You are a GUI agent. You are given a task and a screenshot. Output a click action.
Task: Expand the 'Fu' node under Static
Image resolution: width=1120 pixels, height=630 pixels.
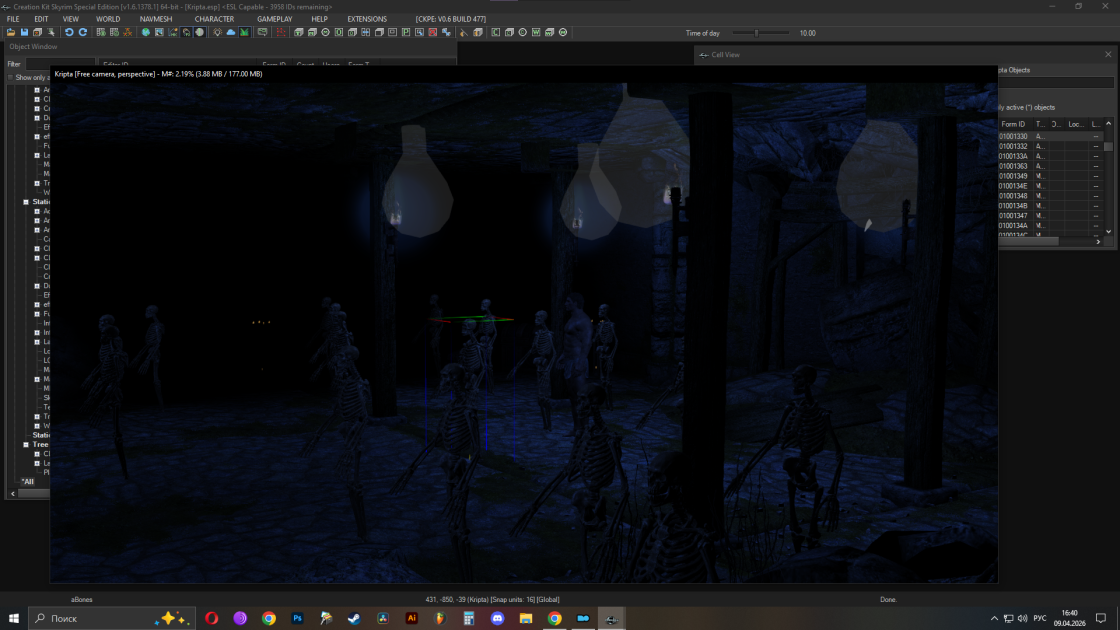pyautogui.click(x=37, y=314)
